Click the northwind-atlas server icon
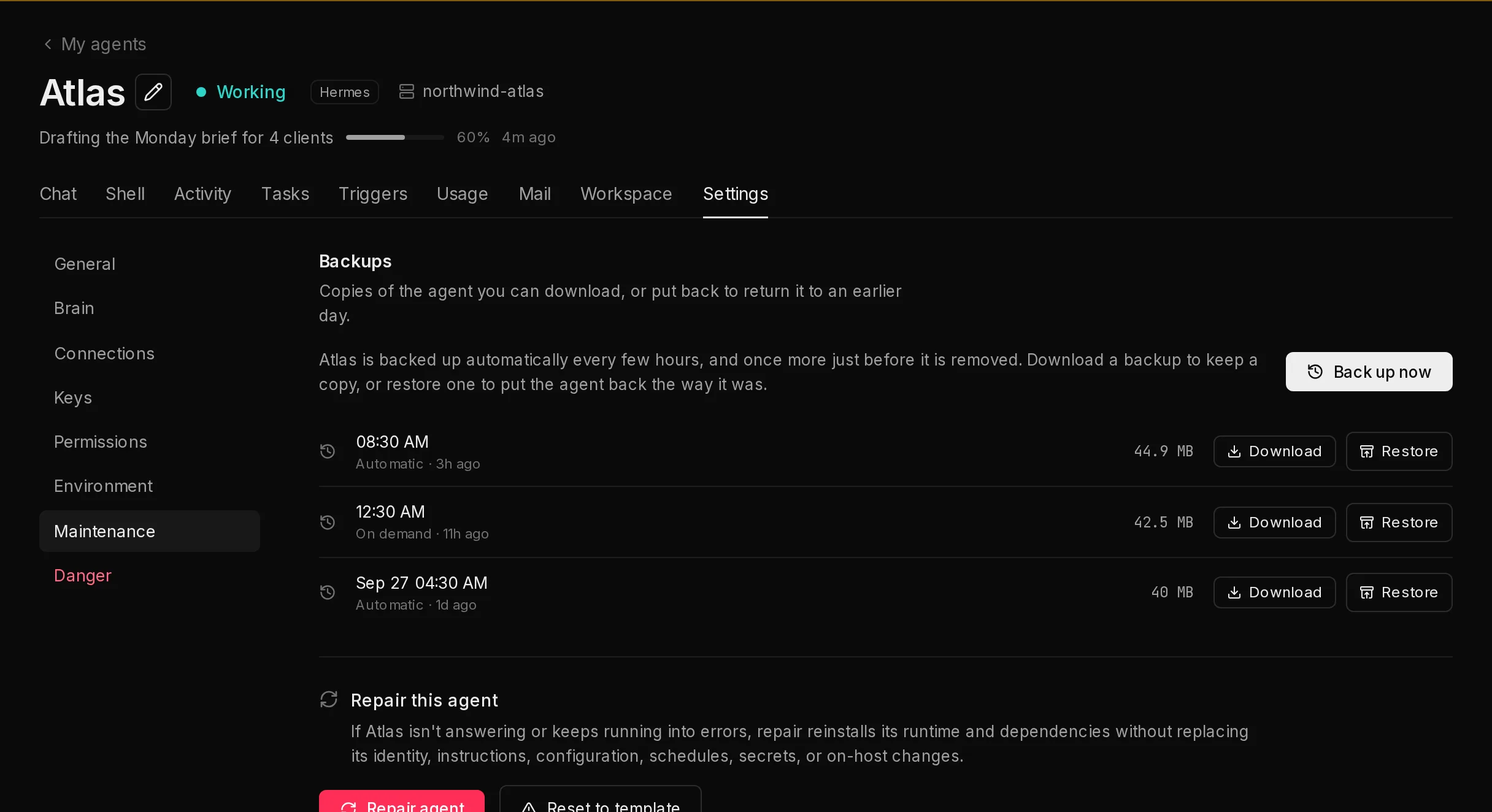 click(x=406, y=91)
